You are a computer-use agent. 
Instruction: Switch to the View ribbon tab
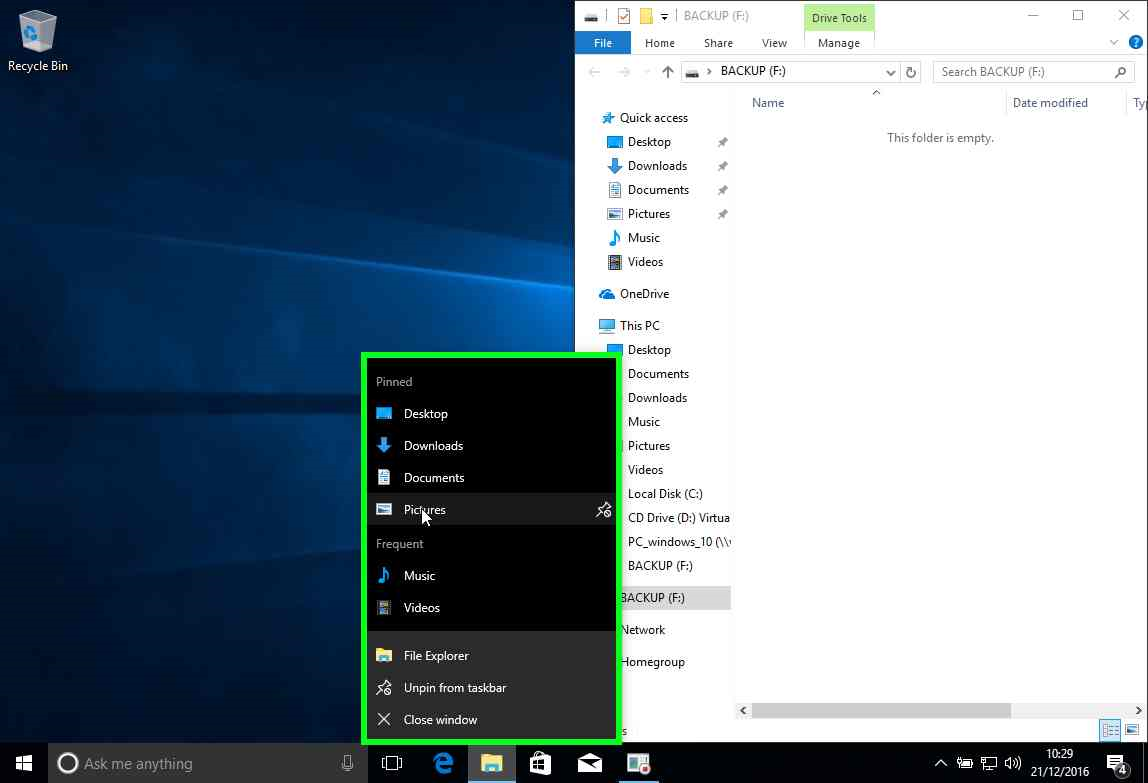[x=774, y=42]
